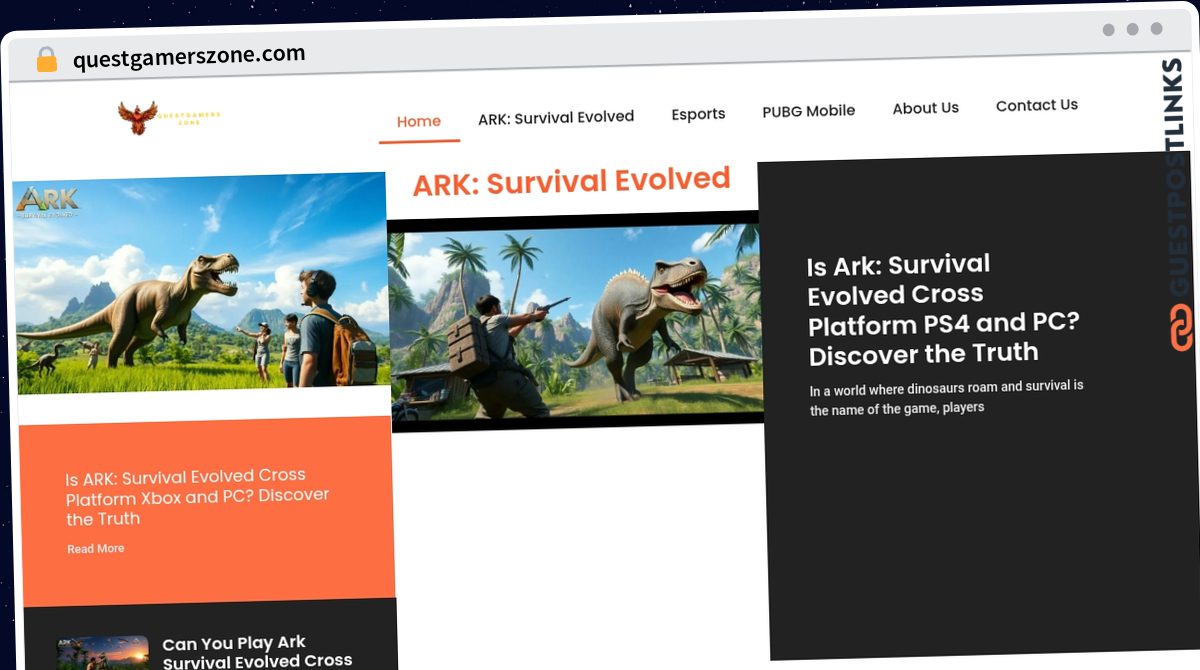The image size is (1200, 670).
Task: Click the Questgamers Zone phoenix logo
Action: (169, 117)
